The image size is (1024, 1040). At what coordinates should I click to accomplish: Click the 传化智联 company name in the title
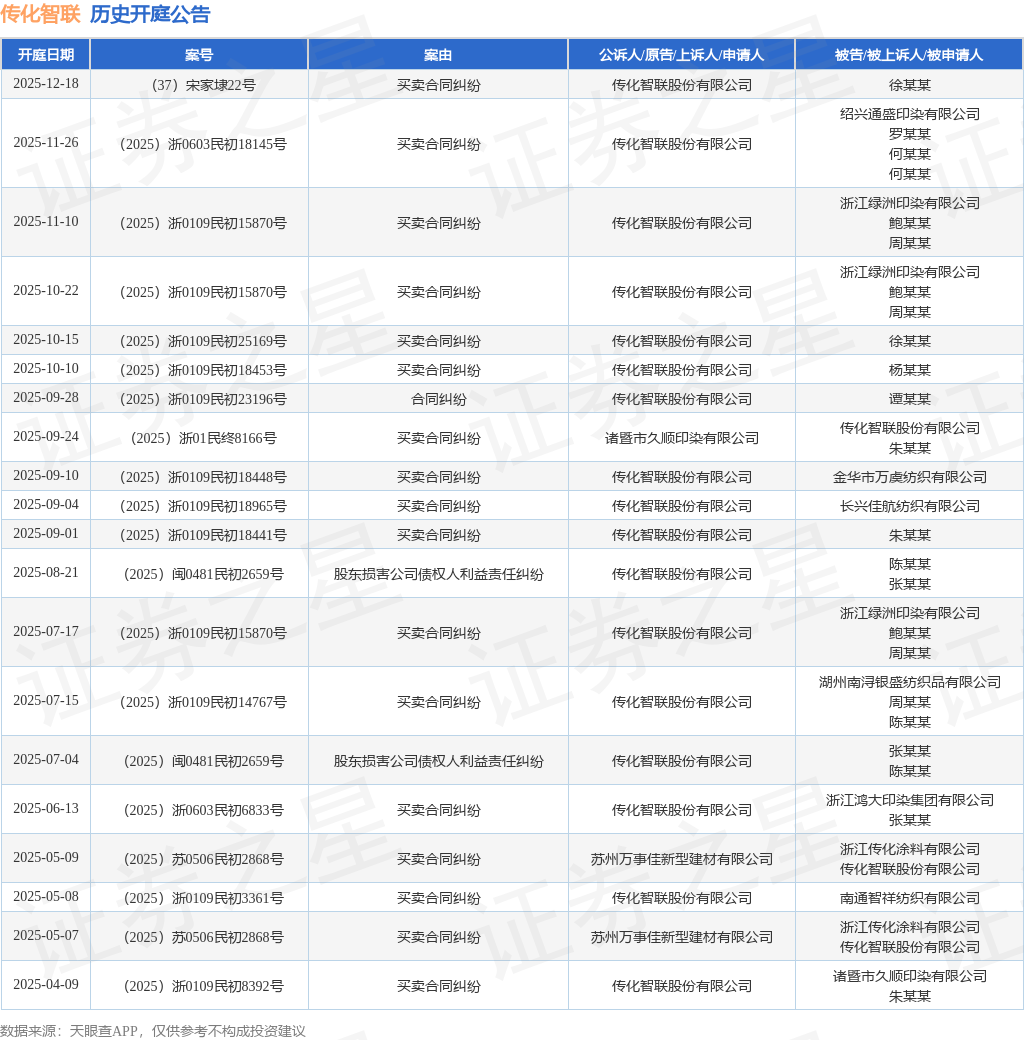[x=40, y=14]
